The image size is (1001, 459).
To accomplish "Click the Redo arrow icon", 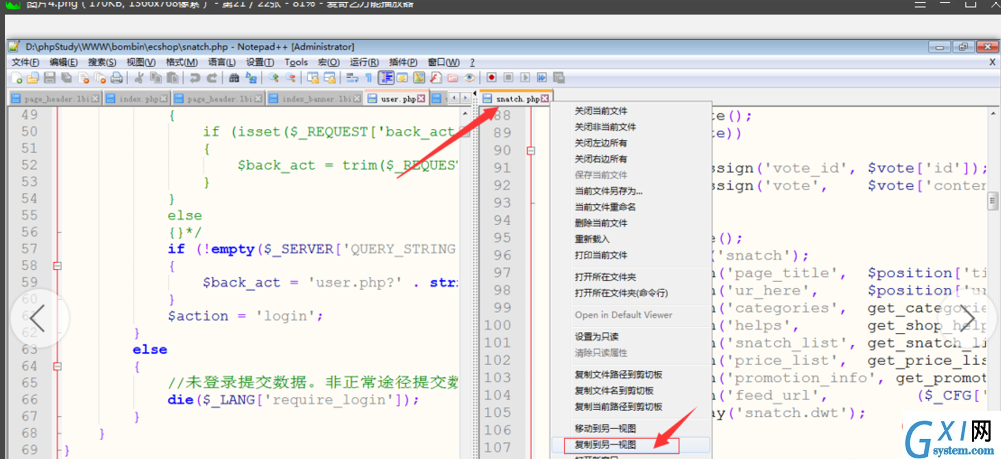I will [x=212, y=78].
